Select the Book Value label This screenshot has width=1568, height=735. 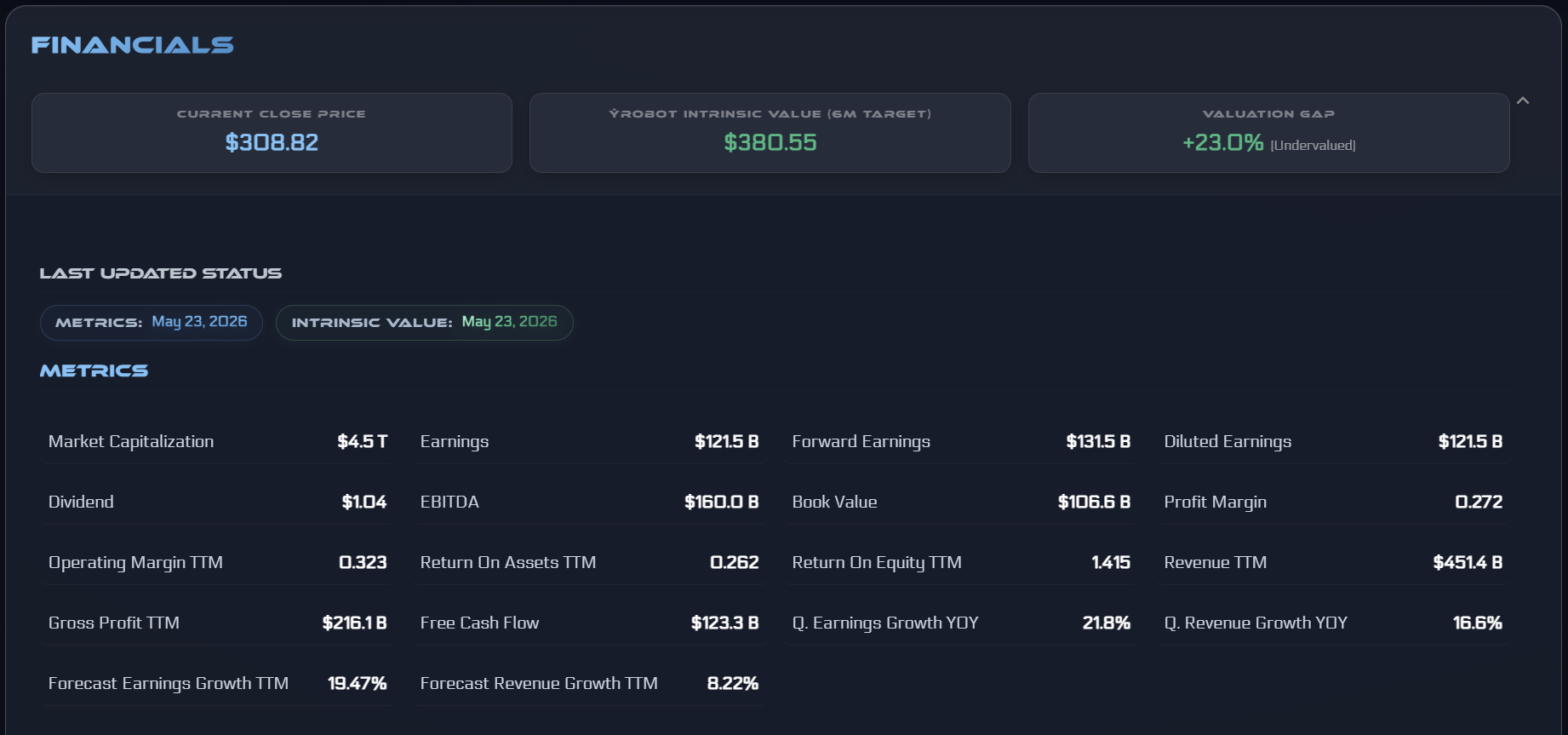tap(835, 502)
